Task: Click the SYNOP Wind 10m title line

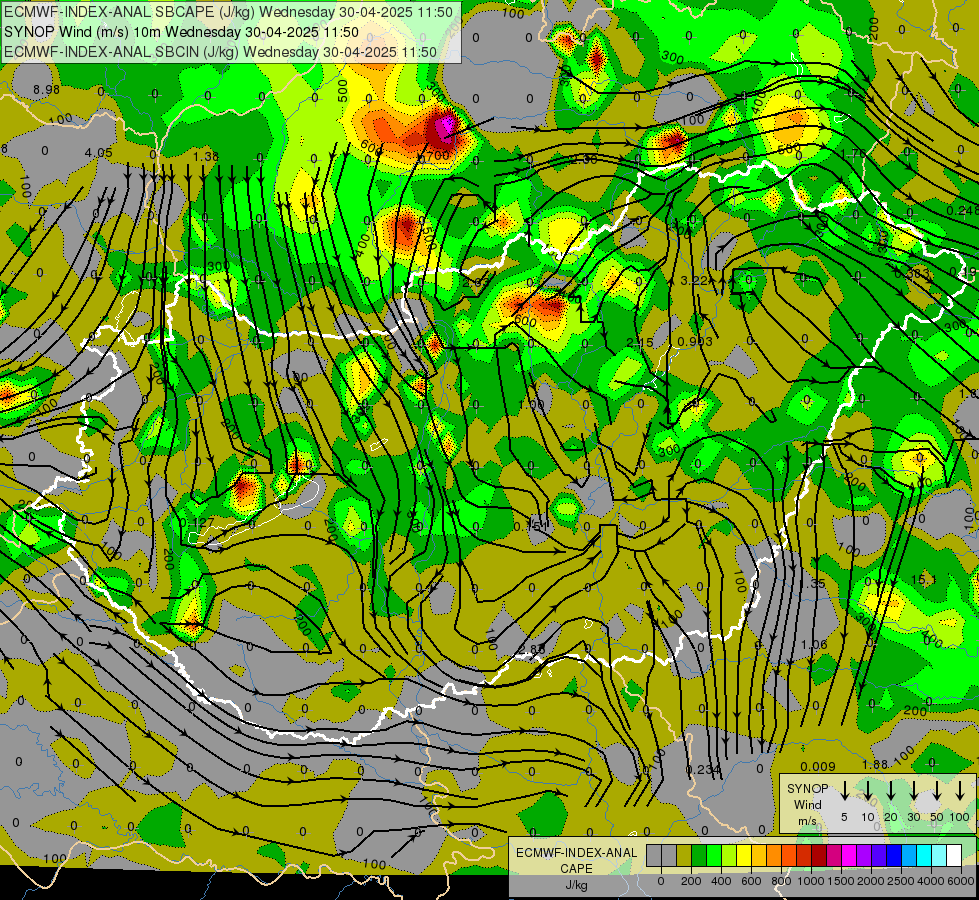Action: [181, 32]
